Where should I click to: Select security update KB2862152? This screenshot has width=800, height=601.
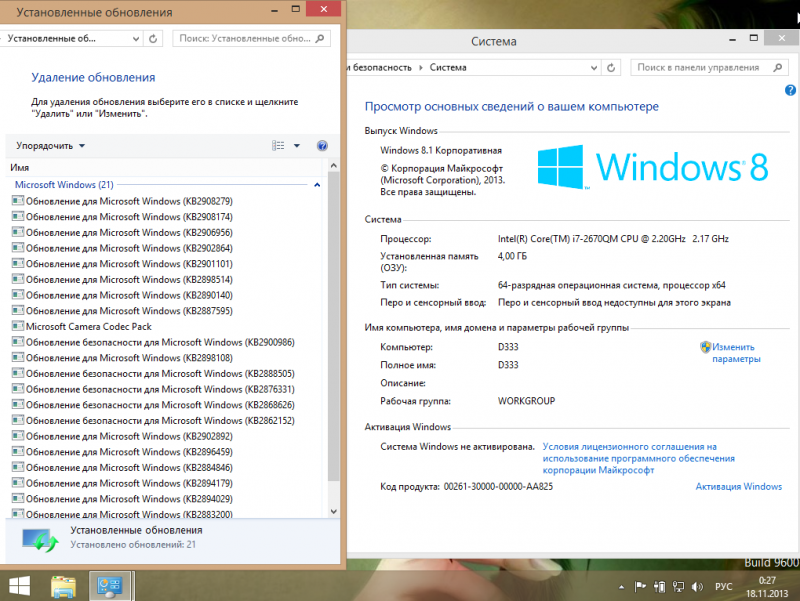(x=153, y=421)
